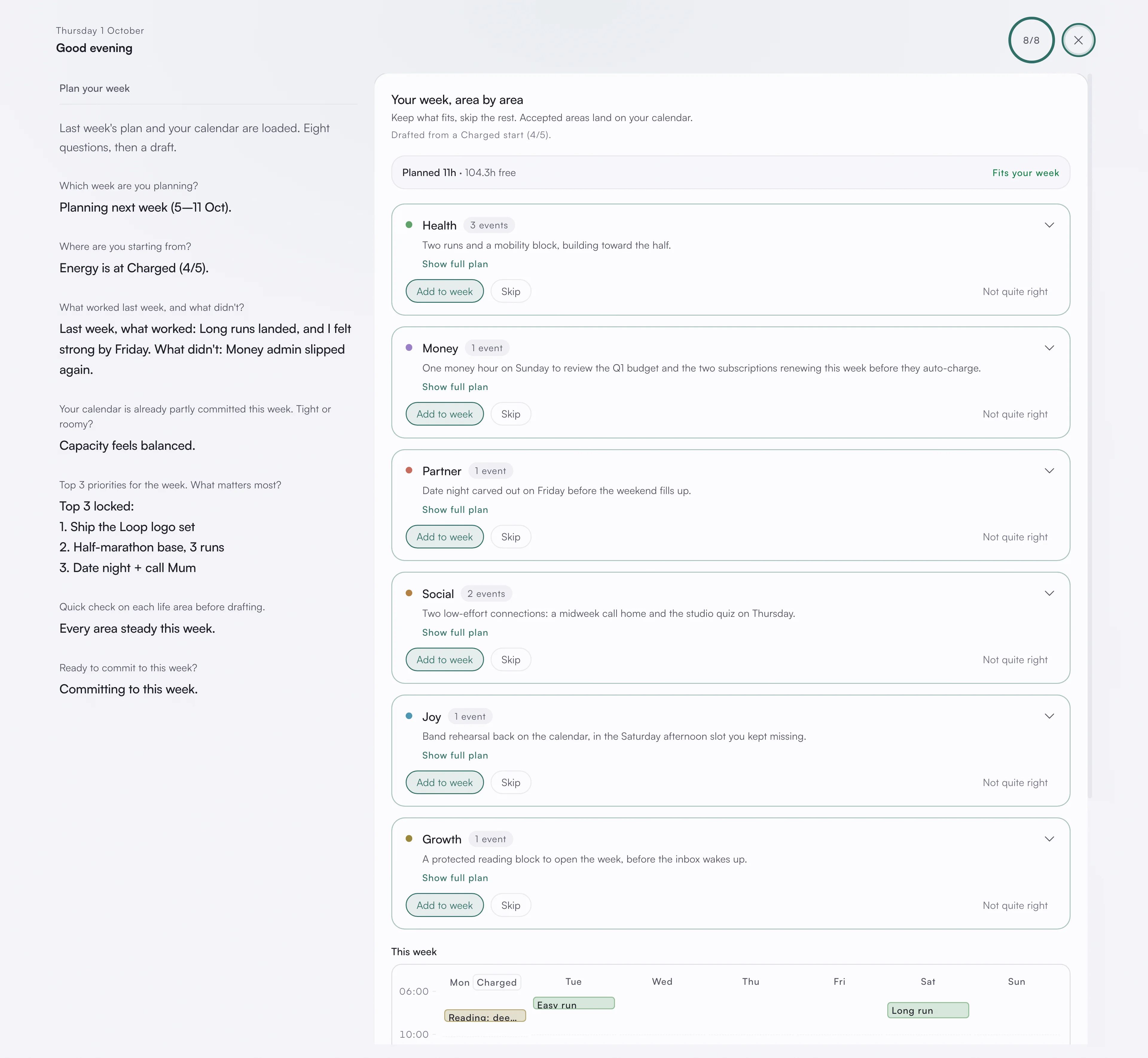Click Not quite right on Growth
Viewport: 1148px width, 1058px height.
1015,905
